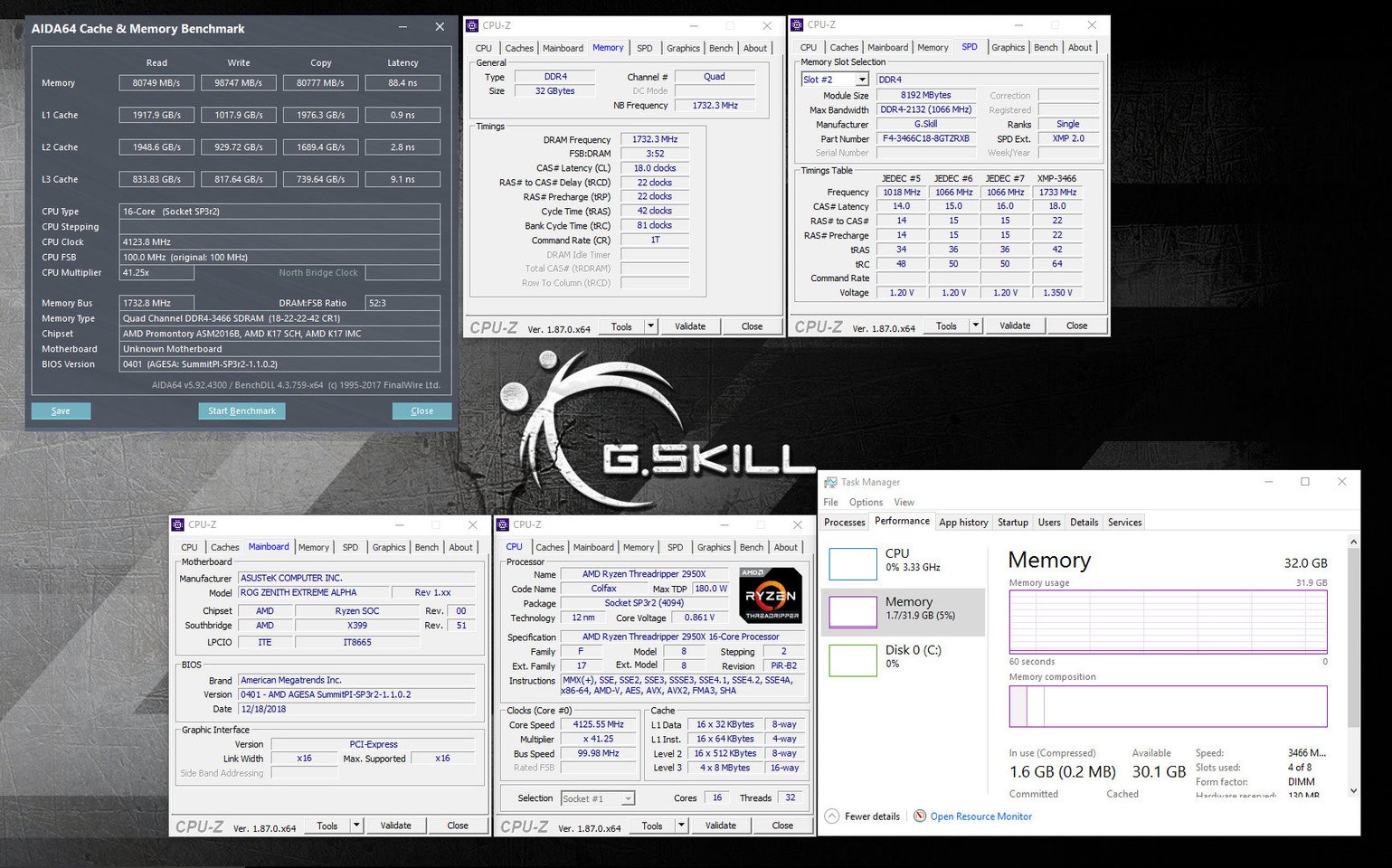The image size is (1392, 868).
Task: Expand the Tools dropdown arrow in the CPU-Z Mainboard window
Action: click(356, 826)
